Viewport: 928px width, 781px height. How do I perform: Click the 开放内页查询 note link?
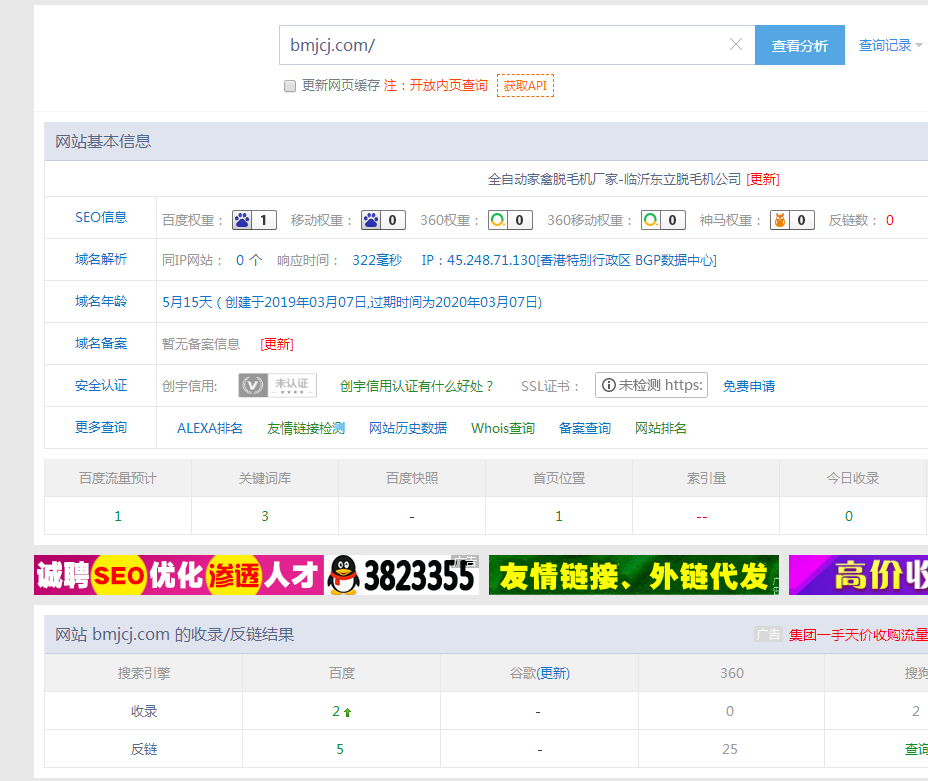[448, 85]
